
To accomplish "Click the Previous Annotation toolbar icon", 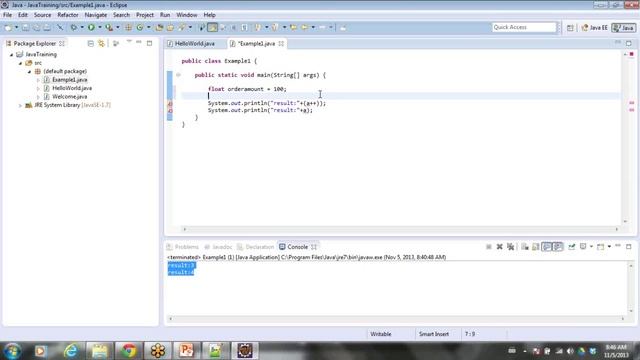I will pyautogui.click(x=275, y=28).
